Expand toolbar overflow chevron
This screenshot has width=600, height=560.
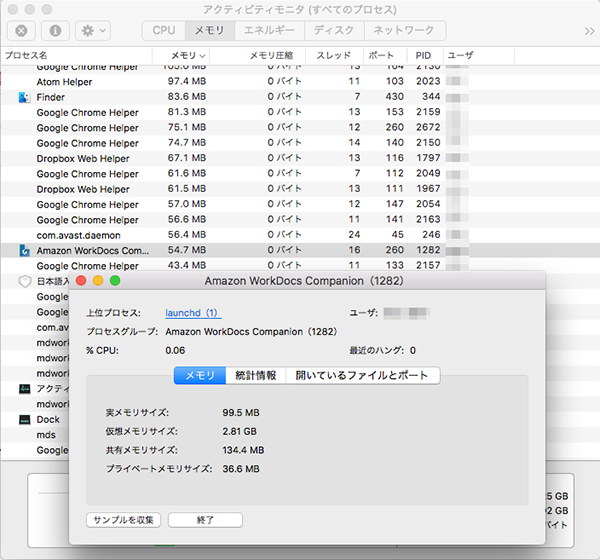[x=589, y=31]
